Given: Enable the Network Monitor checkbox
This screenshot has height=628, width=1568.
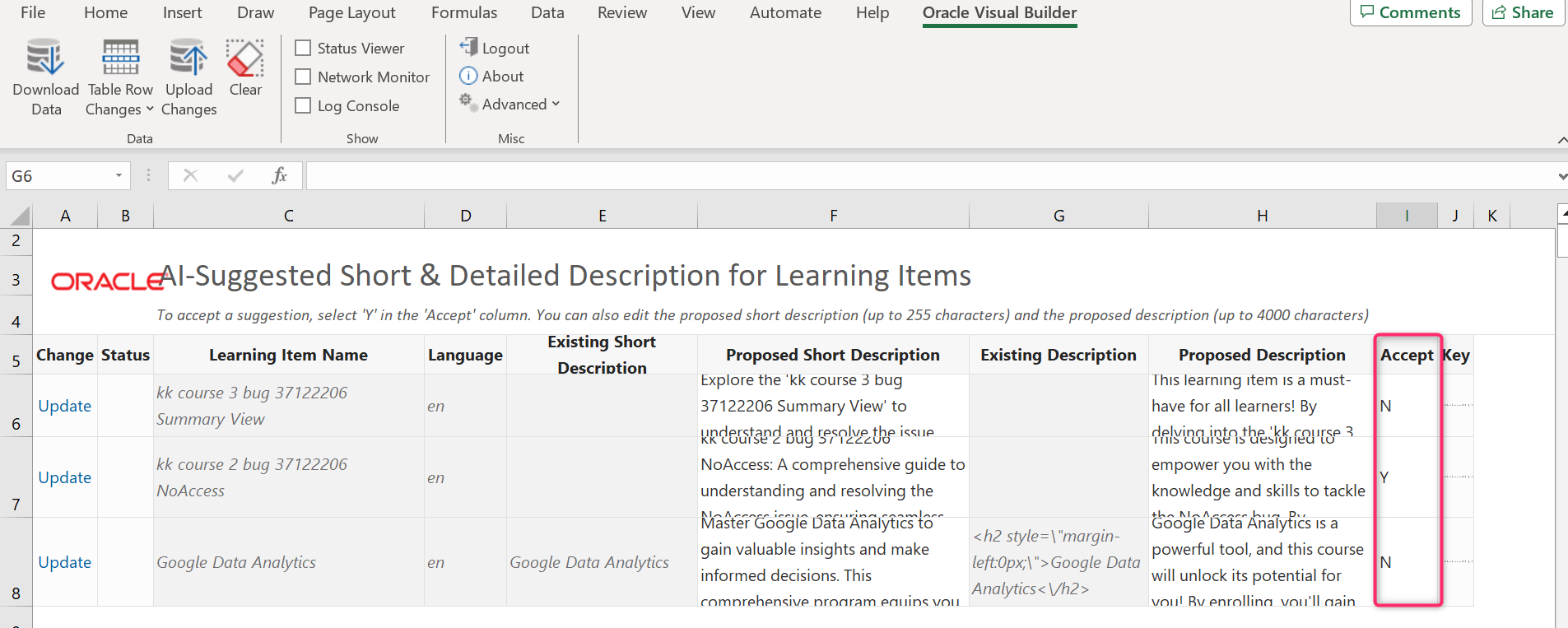Looking at the screenshot, I should pyautogui.click(x=303, y=77).
